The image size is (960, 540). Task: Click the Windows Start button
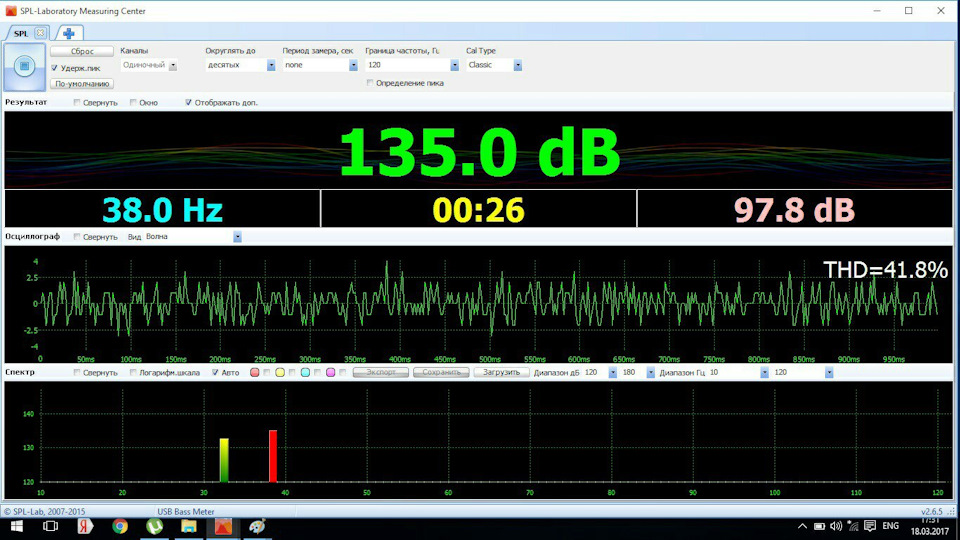click(x=15, y=526)
